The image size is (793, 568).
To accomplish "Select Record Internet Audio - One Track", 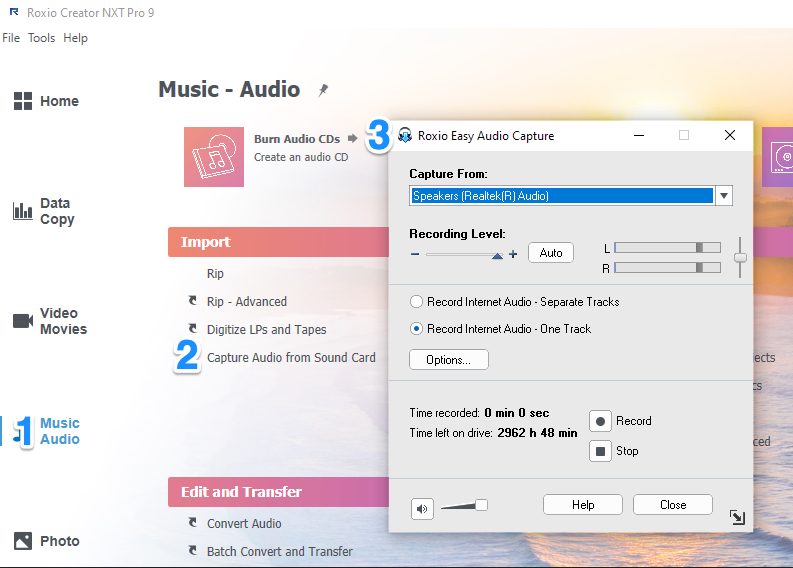I will tap(500, 329).
